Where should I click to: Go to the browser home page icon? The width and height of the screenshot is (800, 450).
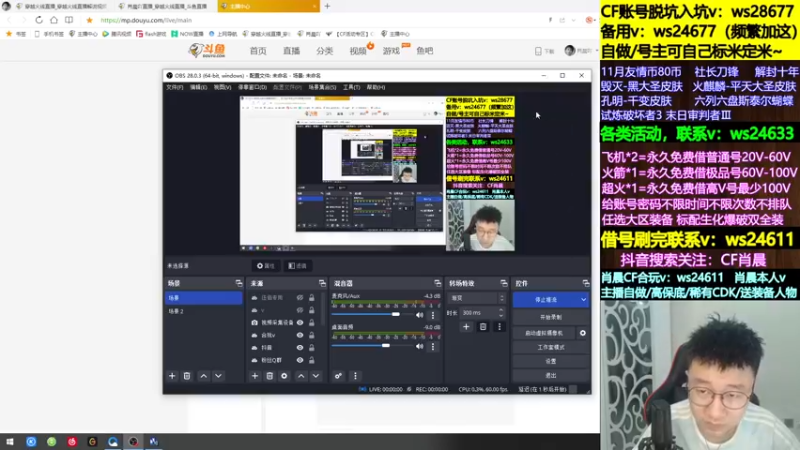tap(54, 20)
